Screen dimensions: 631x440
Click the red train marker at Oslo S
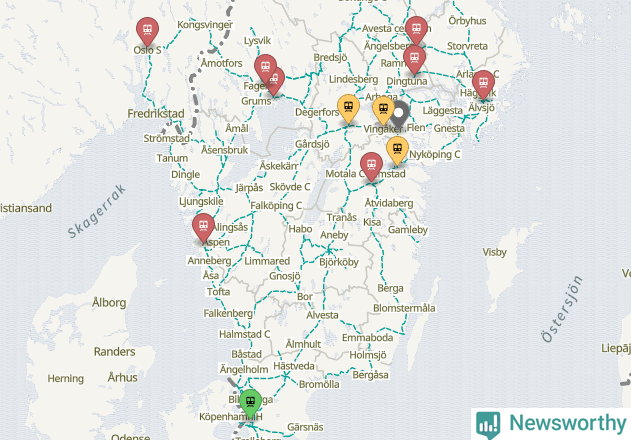147,31
